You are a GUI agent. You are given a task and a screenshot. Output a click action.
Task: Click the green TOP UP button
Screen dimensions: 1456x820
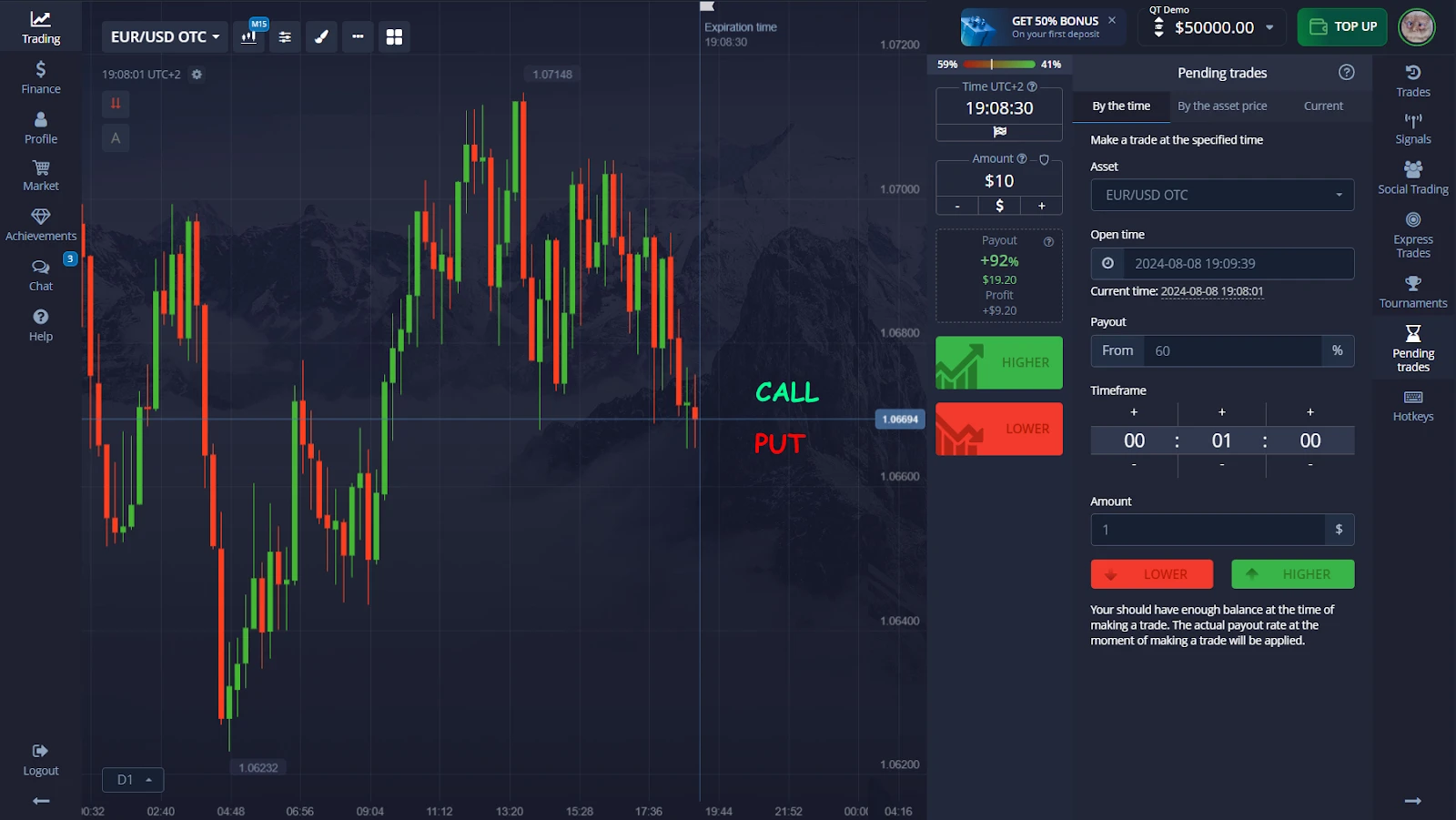[x=1342, y=26]
